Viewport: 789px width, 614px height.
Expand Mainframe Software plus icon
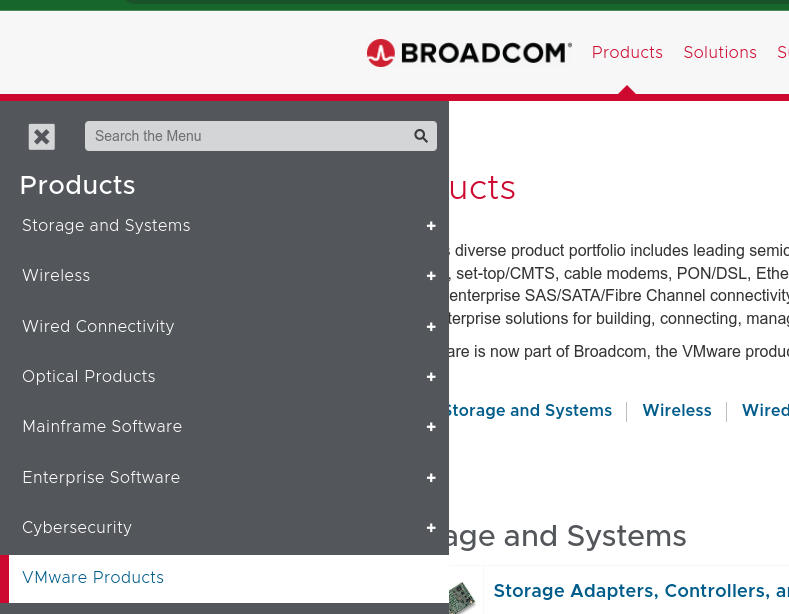coord(431,427)
